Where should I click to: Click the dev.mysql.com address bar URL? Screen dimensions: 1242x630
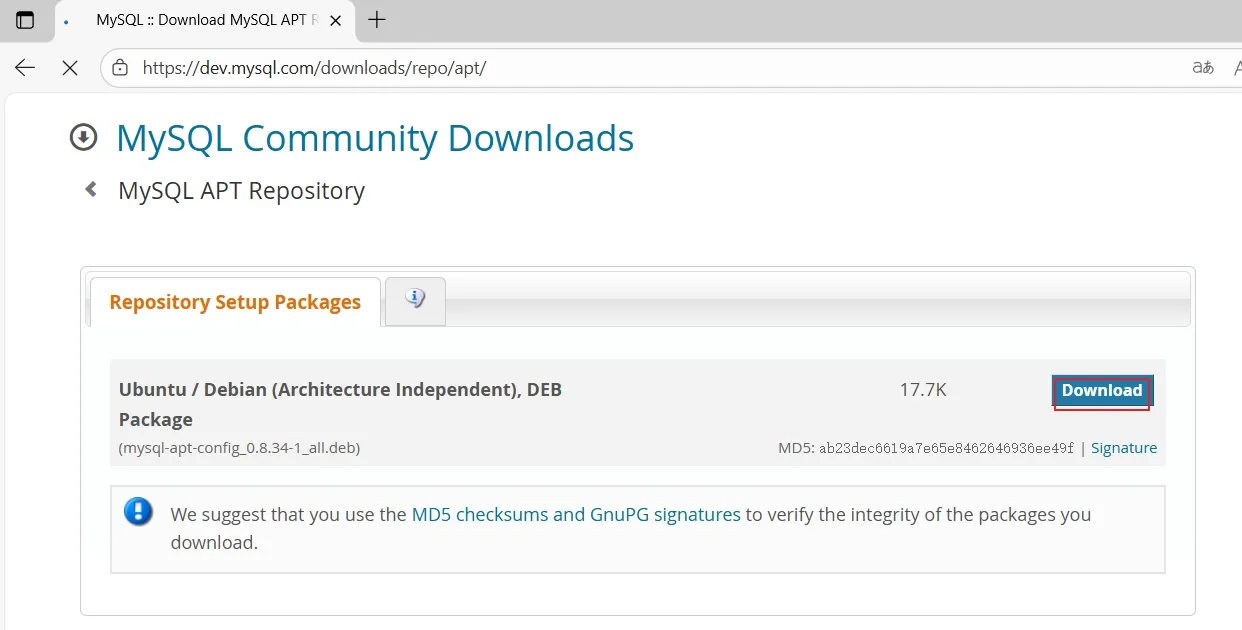coord(314,68)
